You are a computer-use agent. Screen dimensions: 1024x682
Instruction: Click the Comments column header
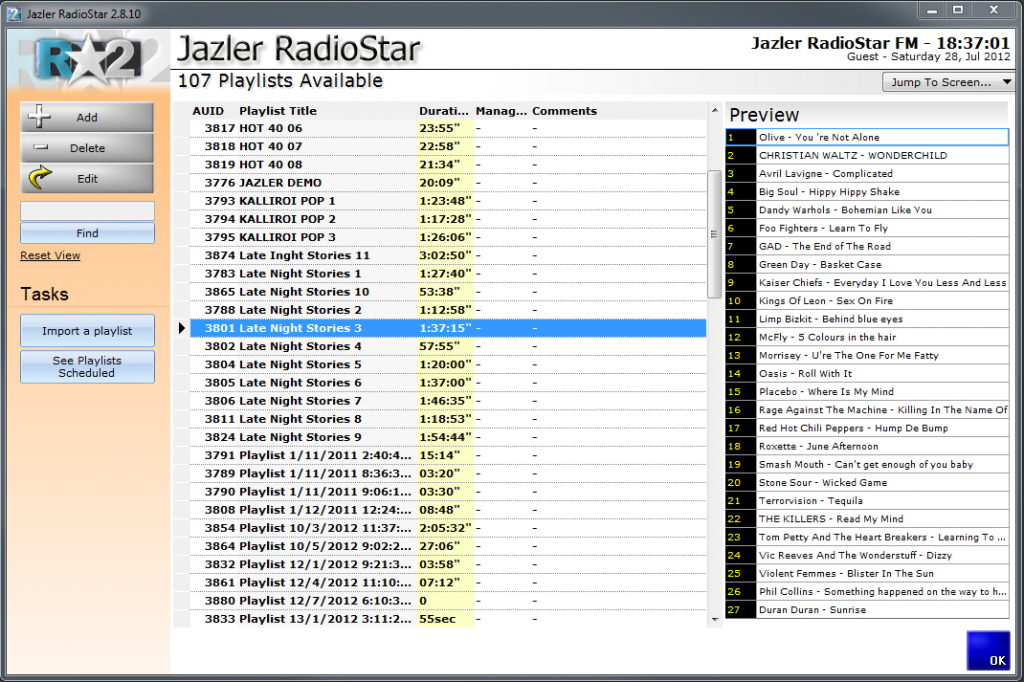tap(564, 111)
